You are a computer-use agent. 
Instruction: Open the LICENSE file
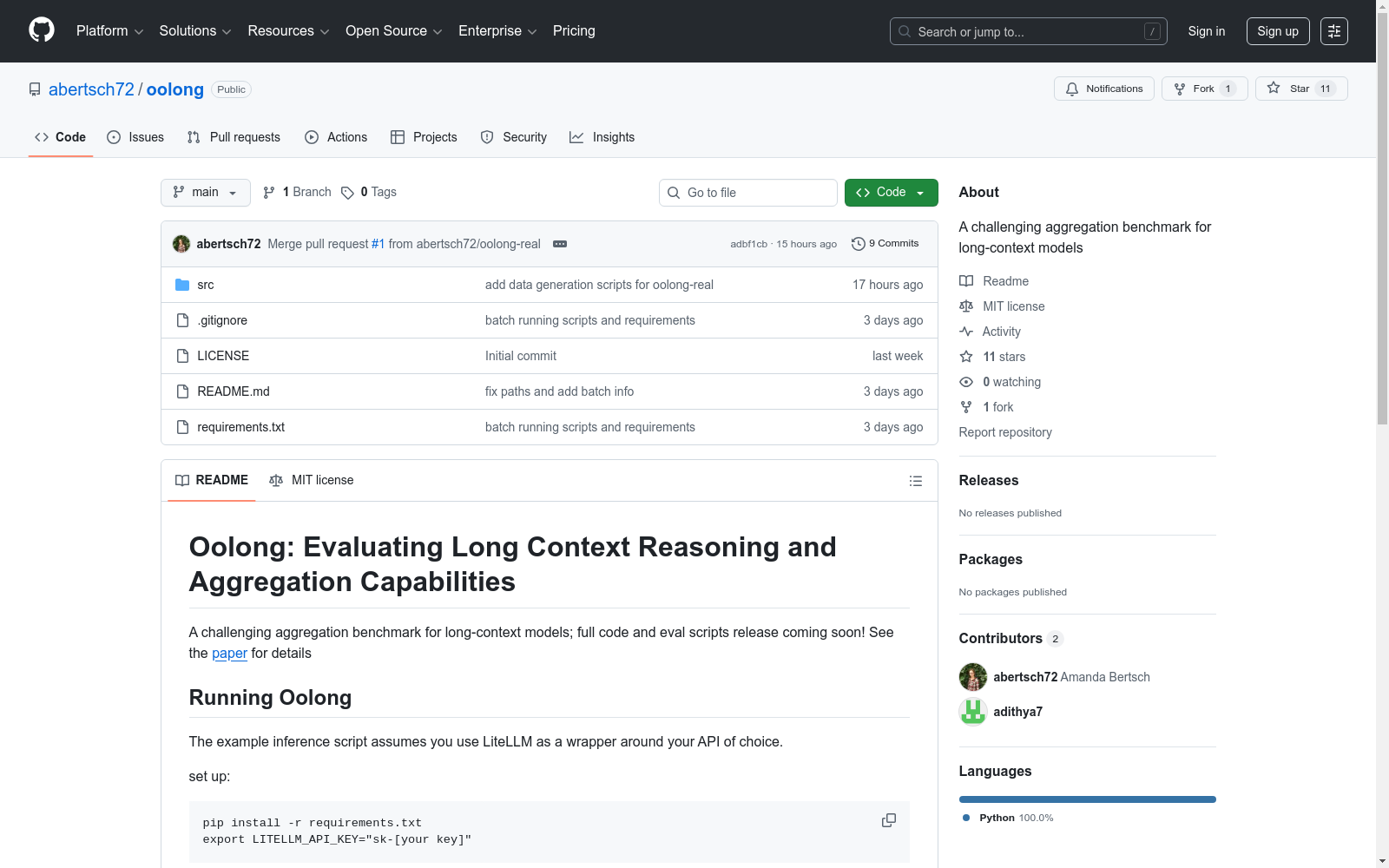223,356
